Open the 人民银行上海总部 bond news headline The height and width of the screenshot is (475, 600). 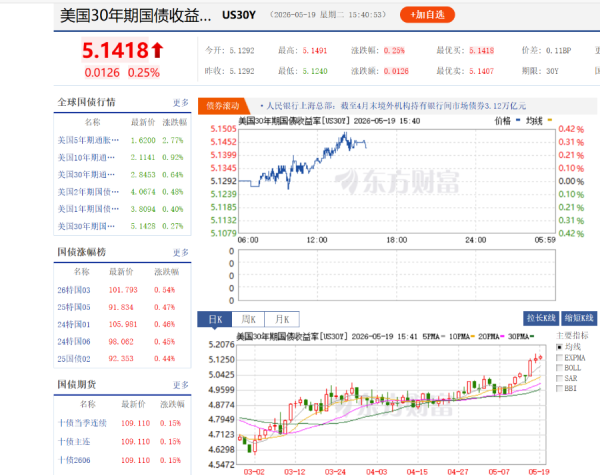[x=396, y=106]
